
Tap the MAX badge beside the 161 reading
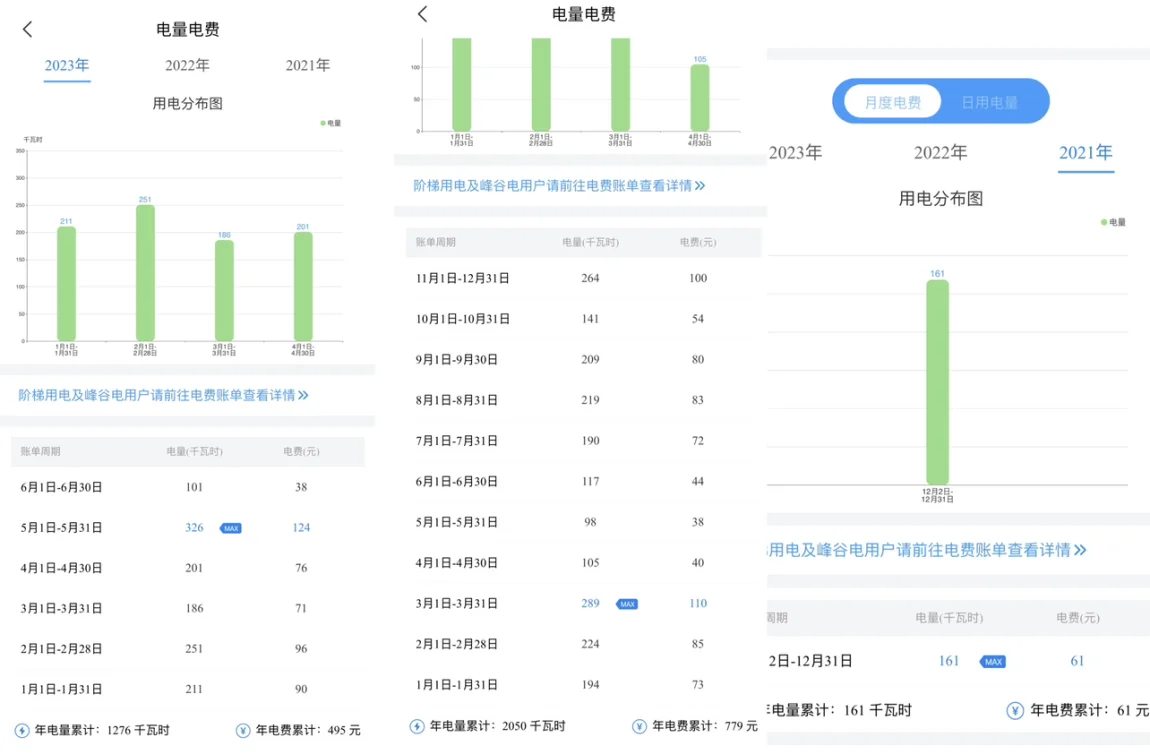click(x=992, y=662)
